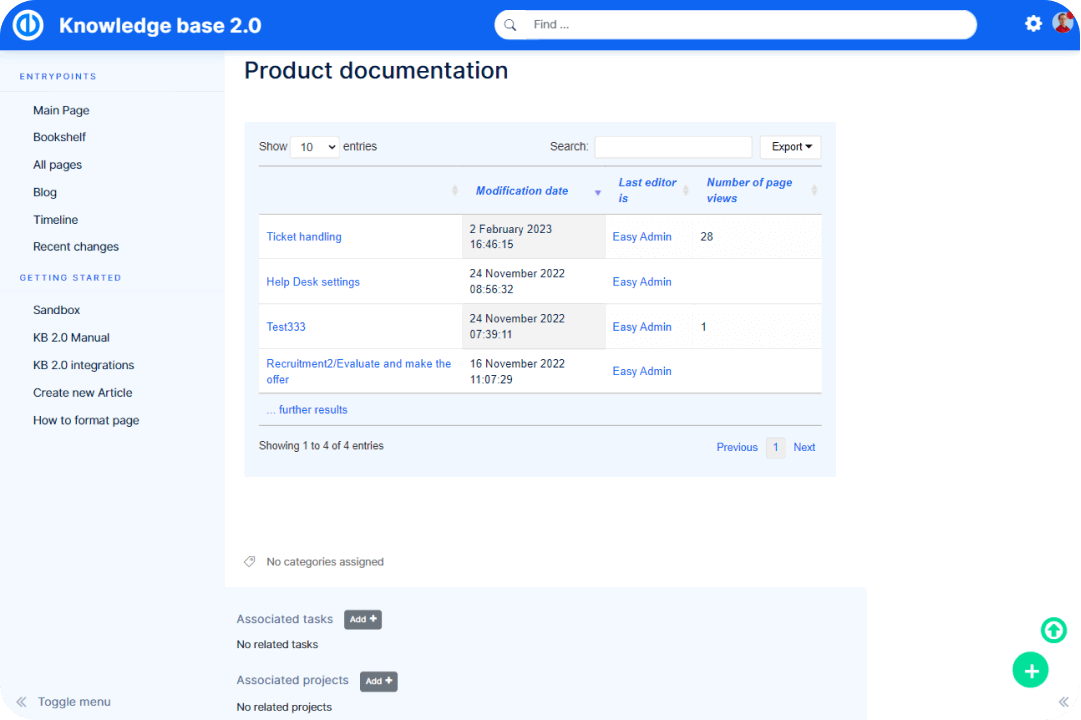Viewport: 1081px width, 720px height.
Task: Open the user avatar profile menu
Action: [1062, 23]
